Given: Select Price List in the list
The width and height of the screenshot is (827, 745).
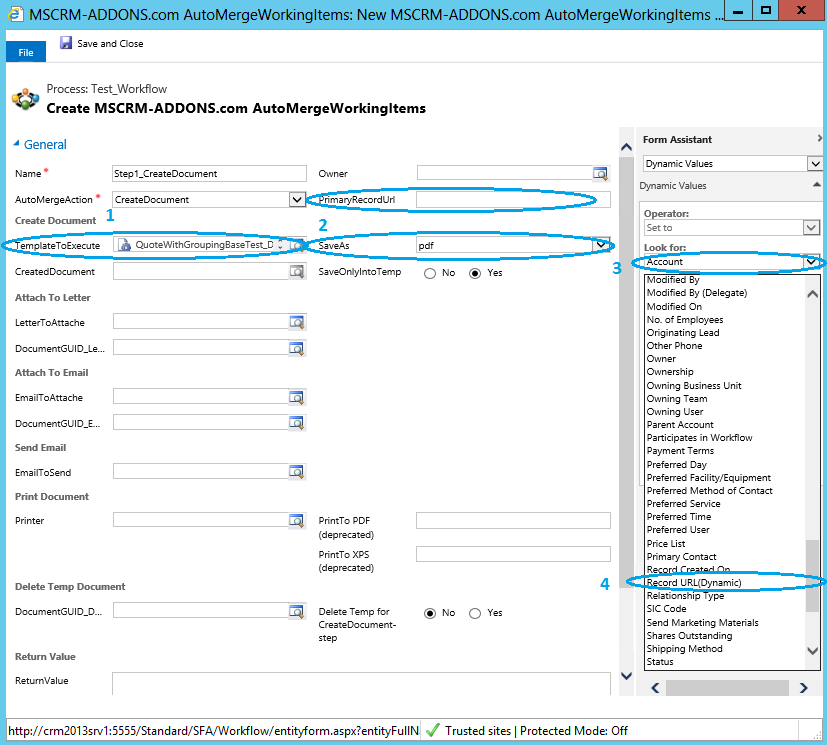Looking at the screenshot, I should coord(666,544).
